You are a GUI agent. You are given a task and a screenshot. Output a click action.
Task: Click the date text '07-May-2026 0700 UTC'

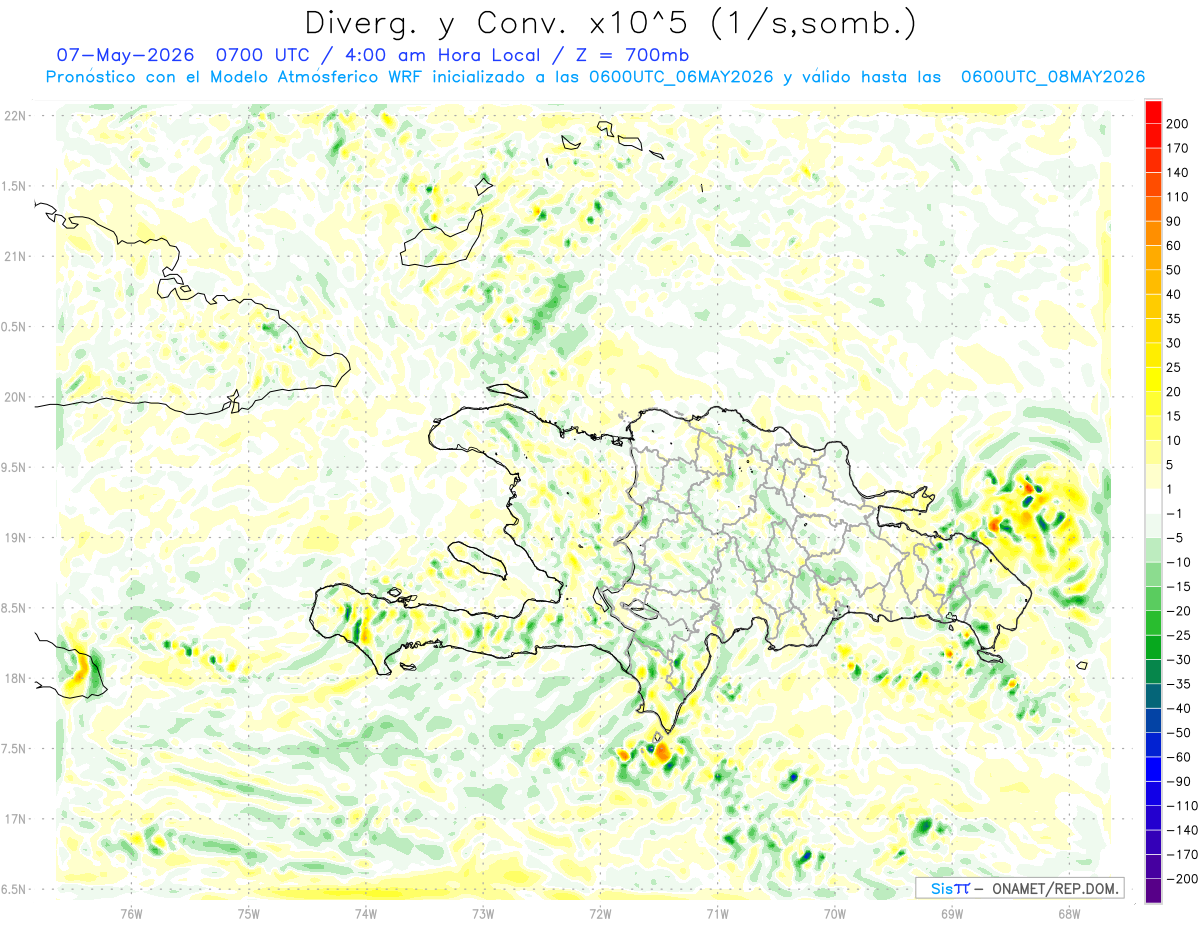click(x=178, y=54)
